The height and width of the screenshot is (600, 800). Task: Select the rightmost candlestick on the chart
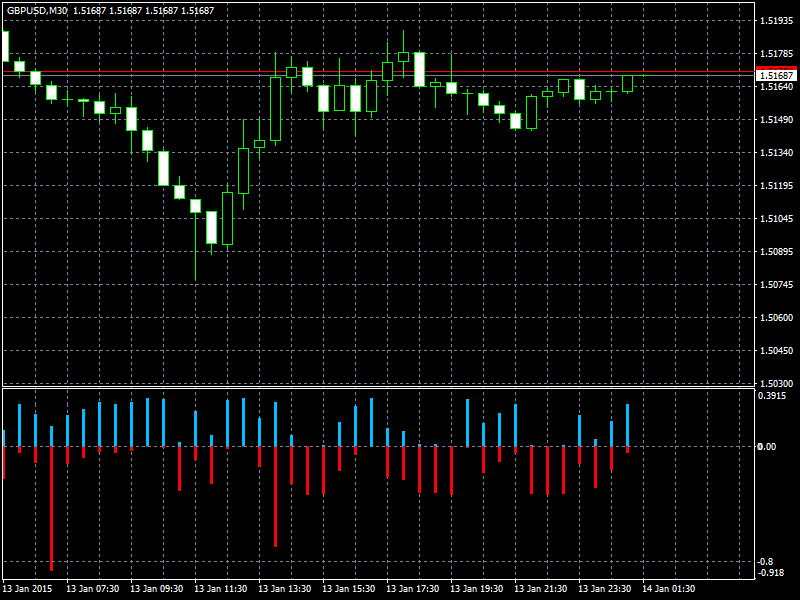tap(628, 84)
